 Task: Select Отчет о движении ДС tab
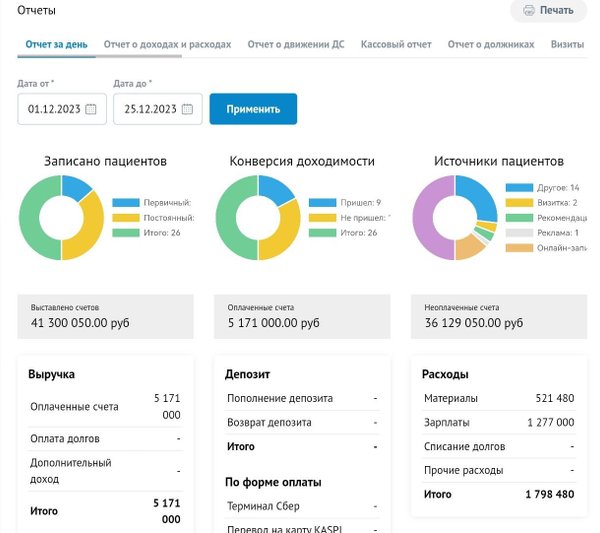tap(296, 45)
